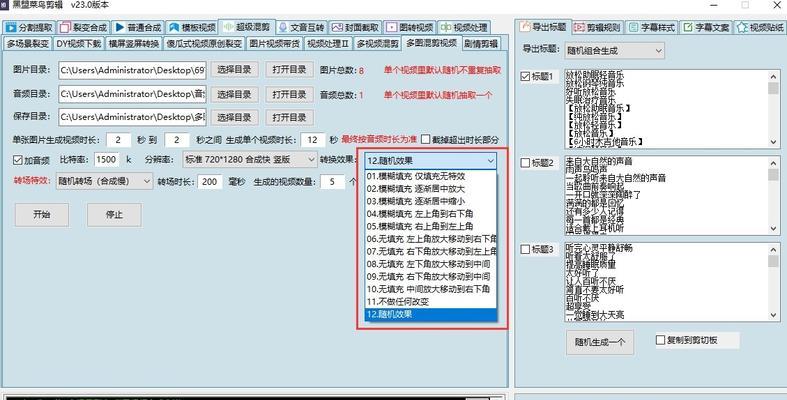Click the 标题1 list scrollbar down arrow
The width and height of the screenshot is (787, 400).
coord(773,143)
